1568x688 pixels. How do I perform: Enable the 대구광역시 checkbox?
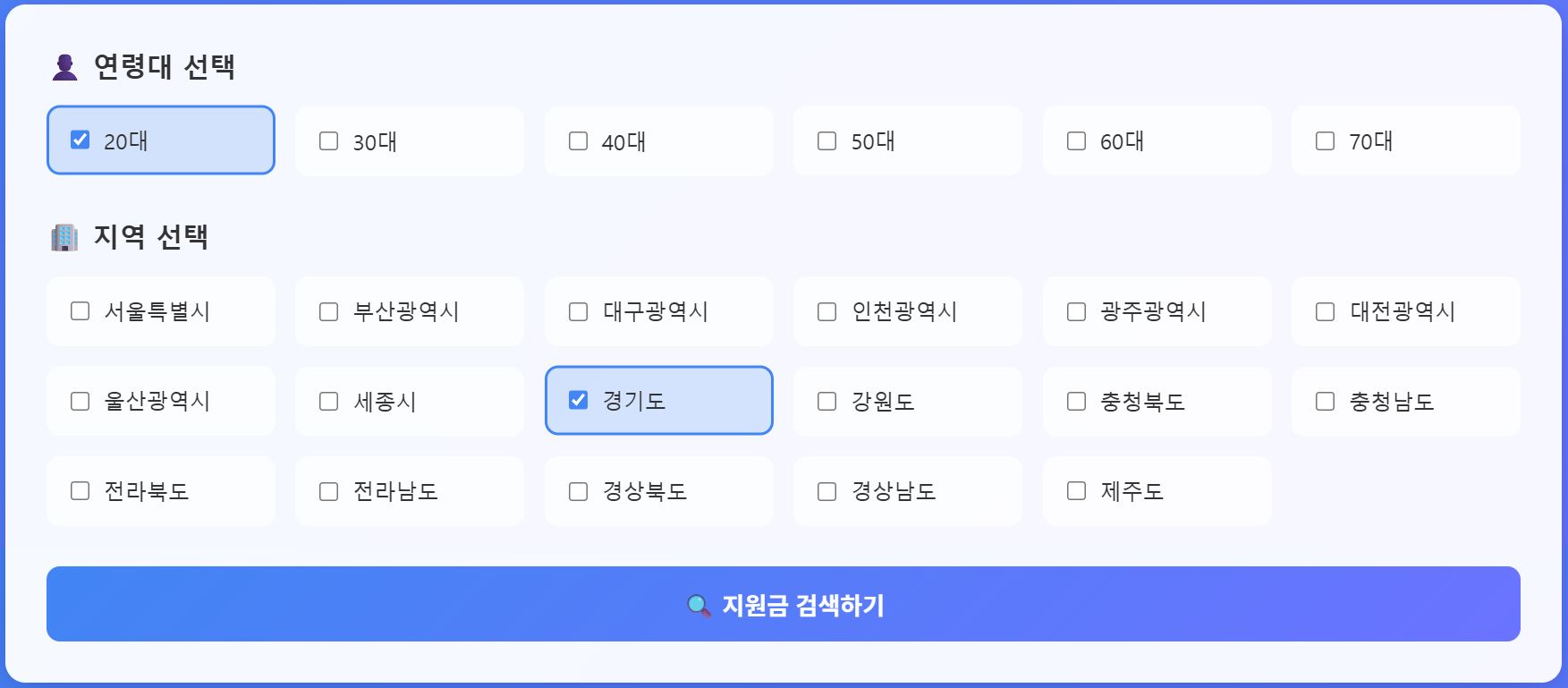pyautogui.click(x=577, y=311)
